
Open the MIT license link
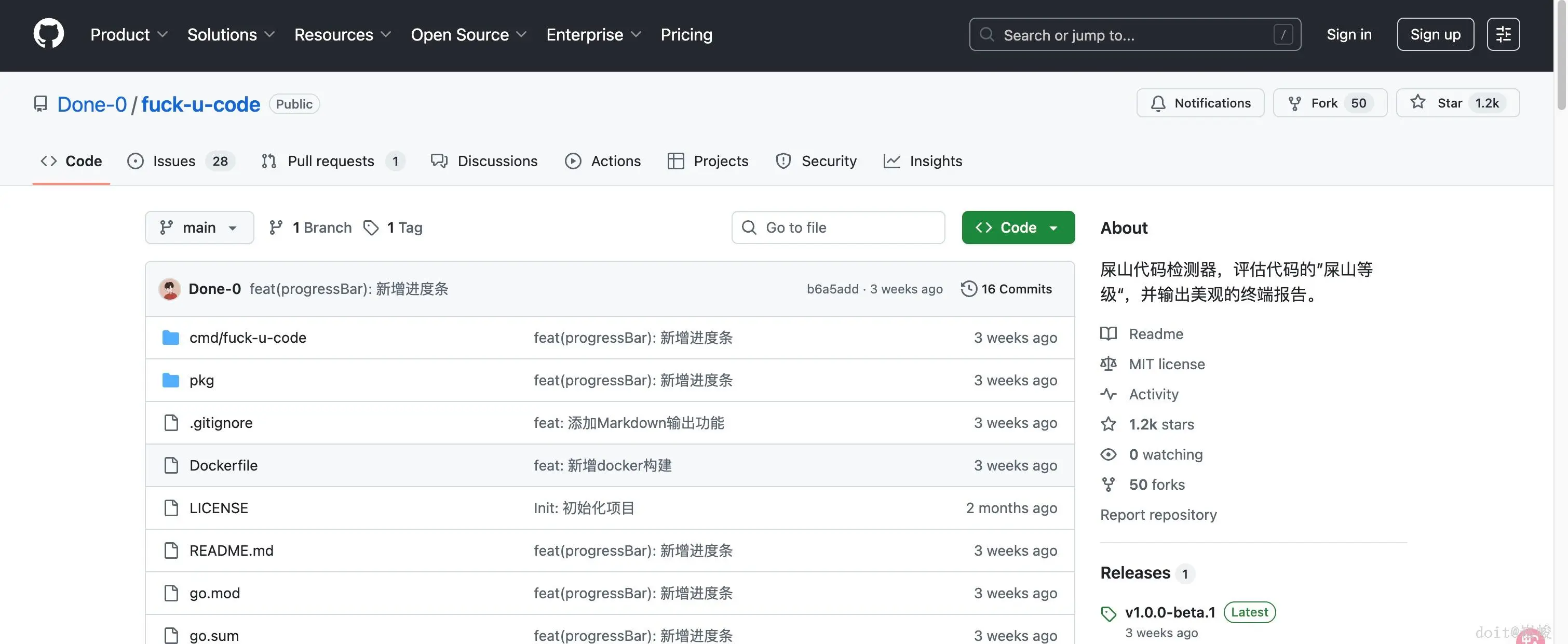click(x=1166, y=364)
